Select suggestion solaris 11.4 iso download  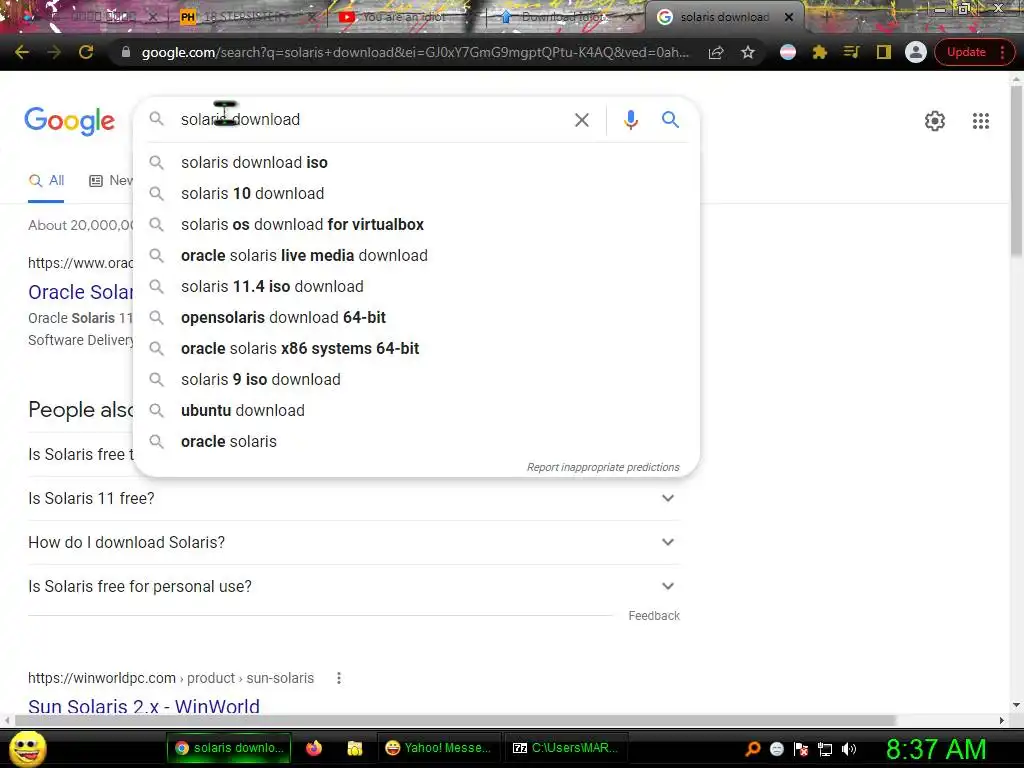[417, 287]
